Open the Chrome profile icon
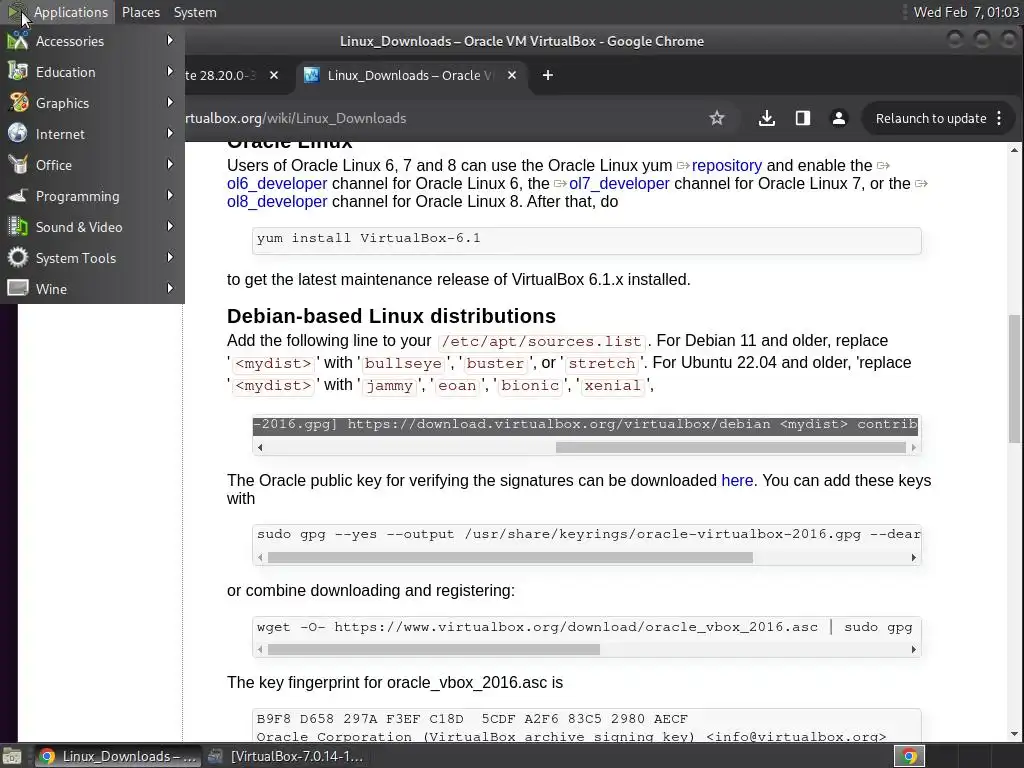1024x768 pixels. coord(839,118)
